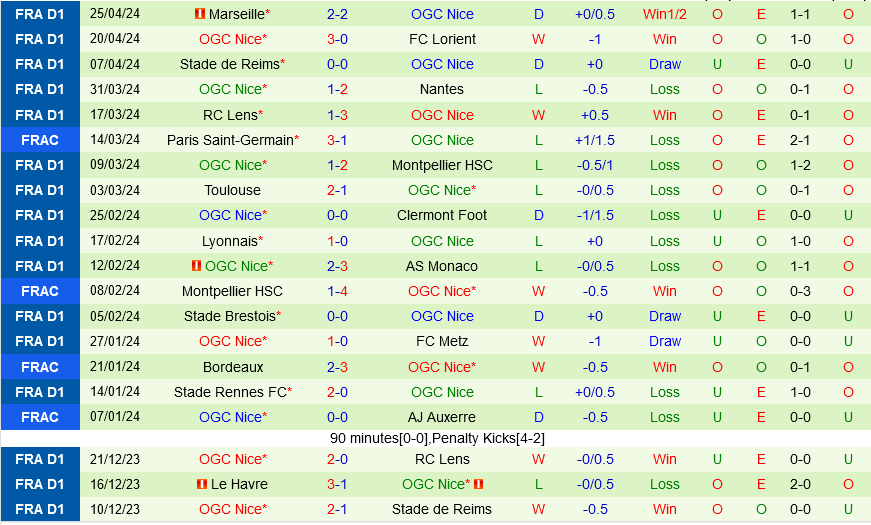Click the penalty kicks note row
The height and width of the screenshot is (525, 871).
pos(437,438)
